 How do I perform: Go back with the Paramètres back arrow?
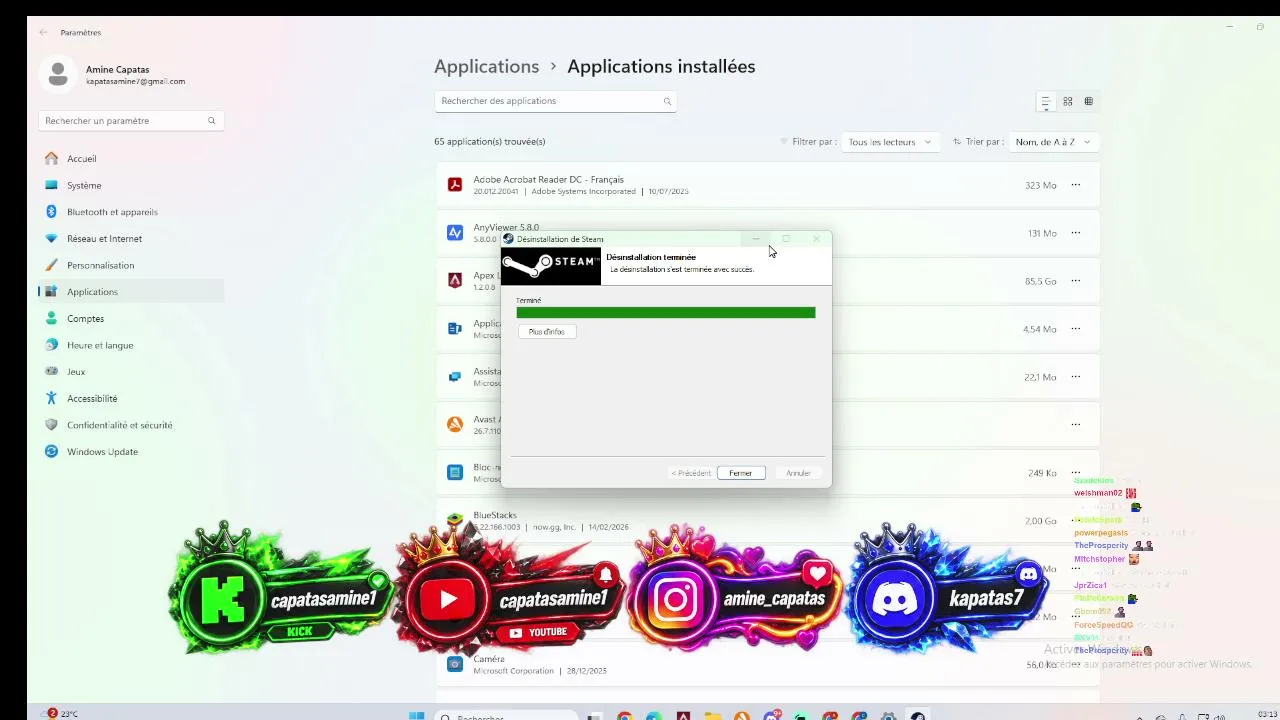[x=43, y=32]
